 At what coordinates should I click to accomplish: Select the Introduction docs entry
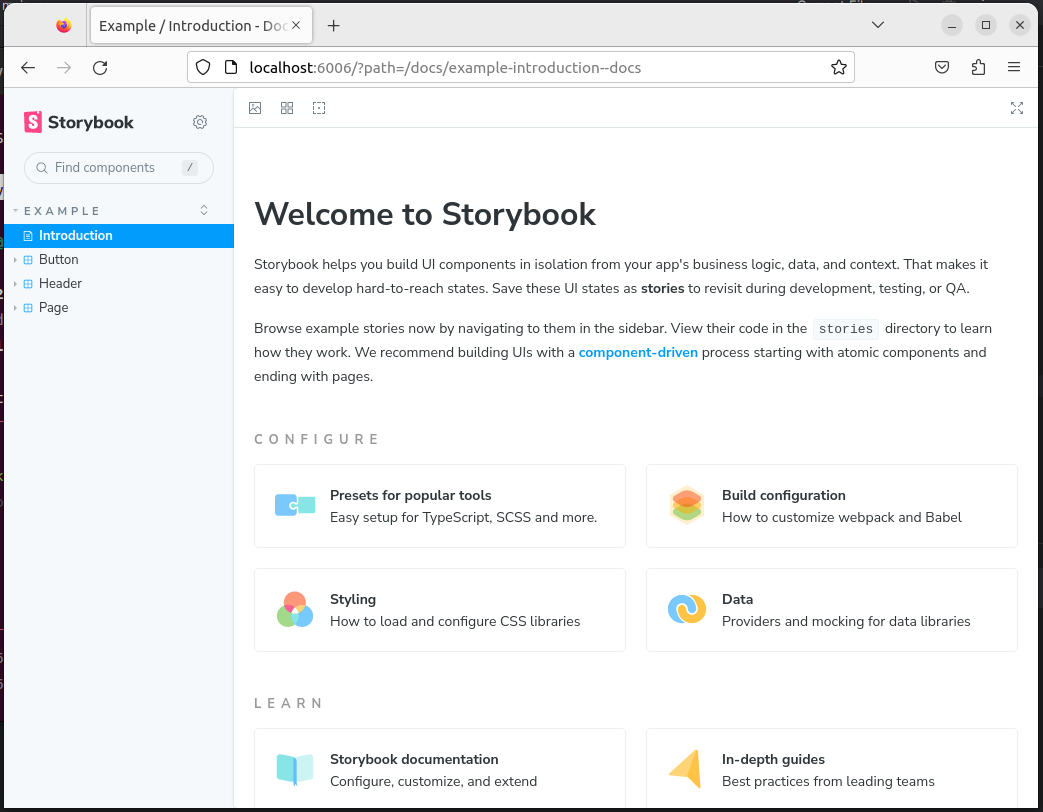pos(119,236)
